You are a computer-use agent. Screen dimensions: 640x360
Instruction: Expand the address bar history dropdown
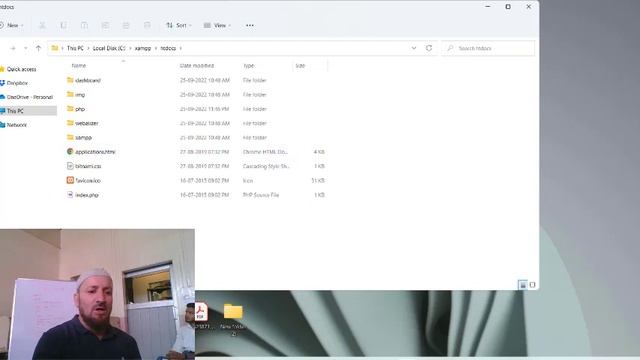[x=414, y=48]
